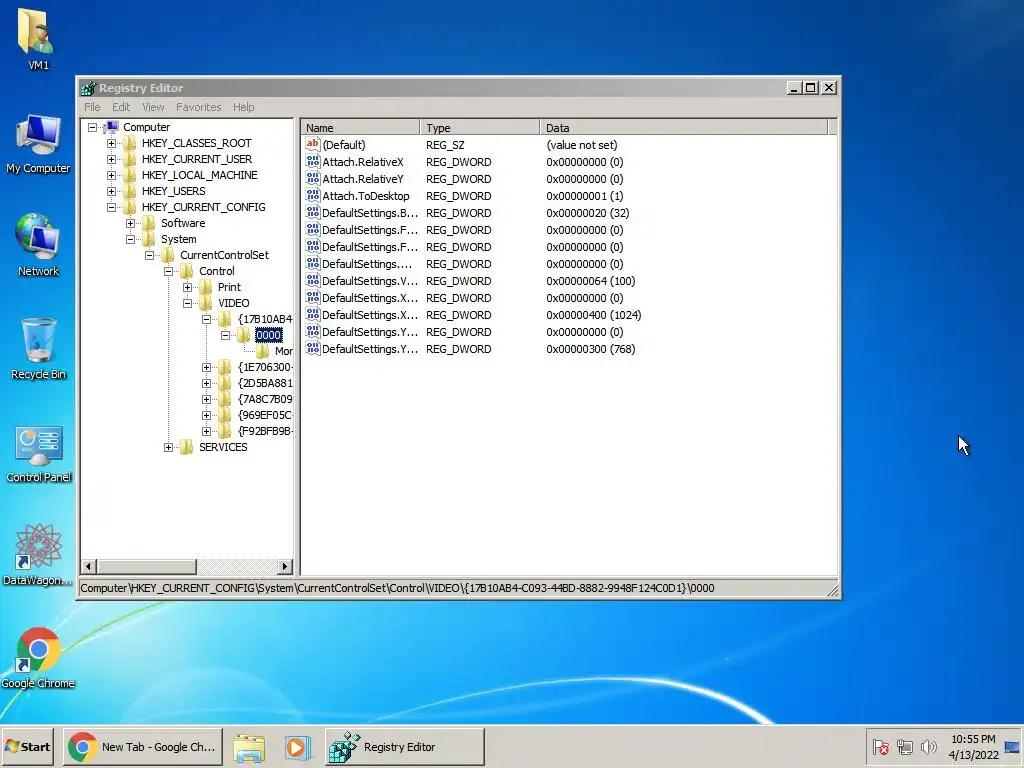Click the Computer root icon in tree
The height and width of the screenshot is (768, 1024).
point(112,127)
